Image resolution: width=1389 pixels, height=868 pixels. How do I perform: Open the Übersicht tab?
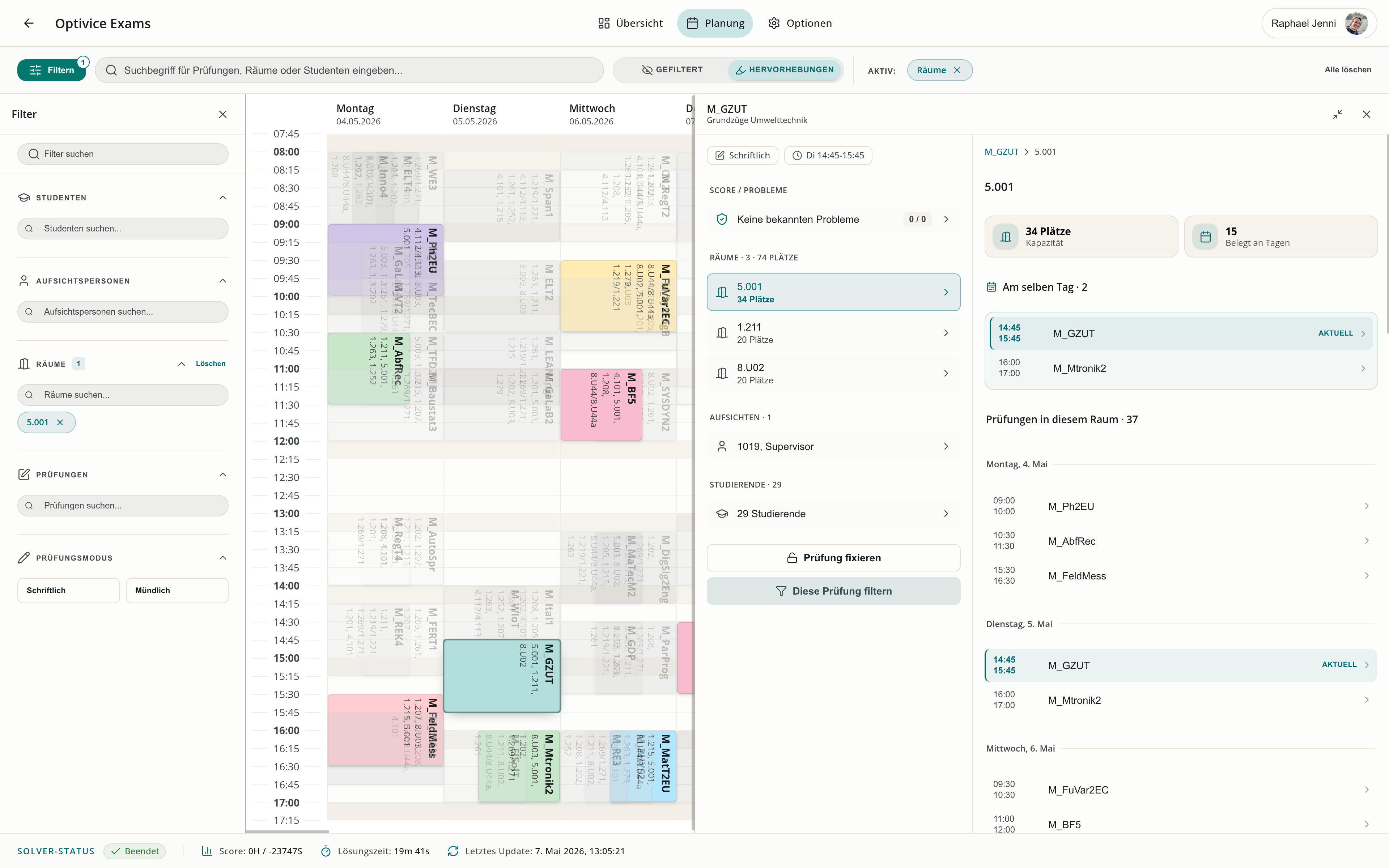(x=630, y=23)
